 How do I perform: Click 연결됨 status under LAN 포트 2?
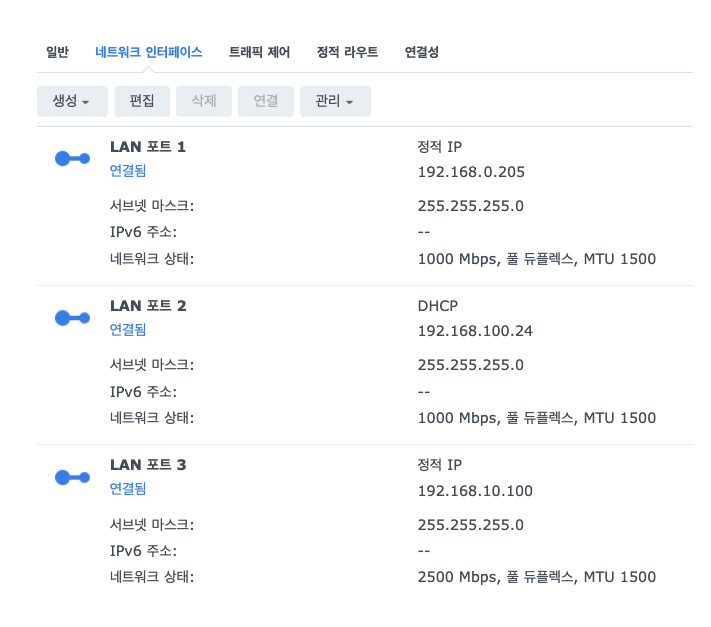pyautogui.click(x=128, y=330)
